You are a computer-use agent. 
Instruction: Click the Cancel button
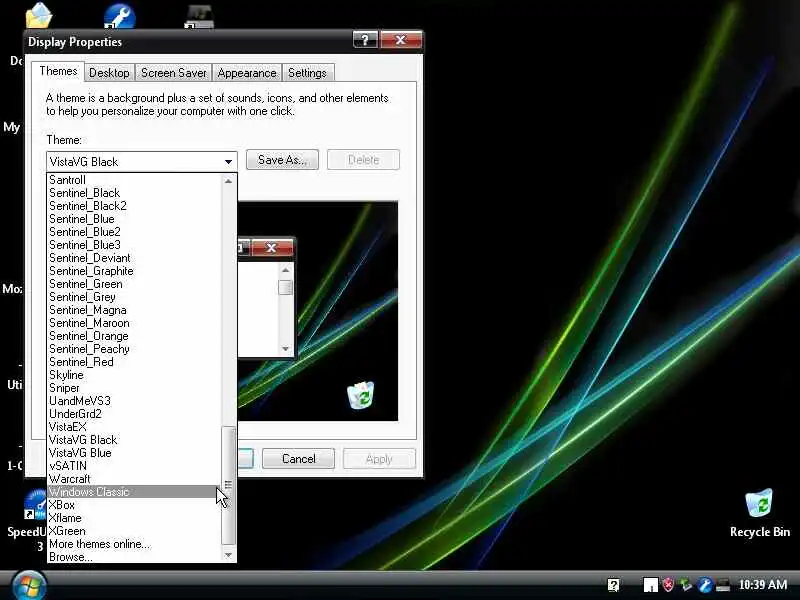pyautogui.click(x=298, y=459)
